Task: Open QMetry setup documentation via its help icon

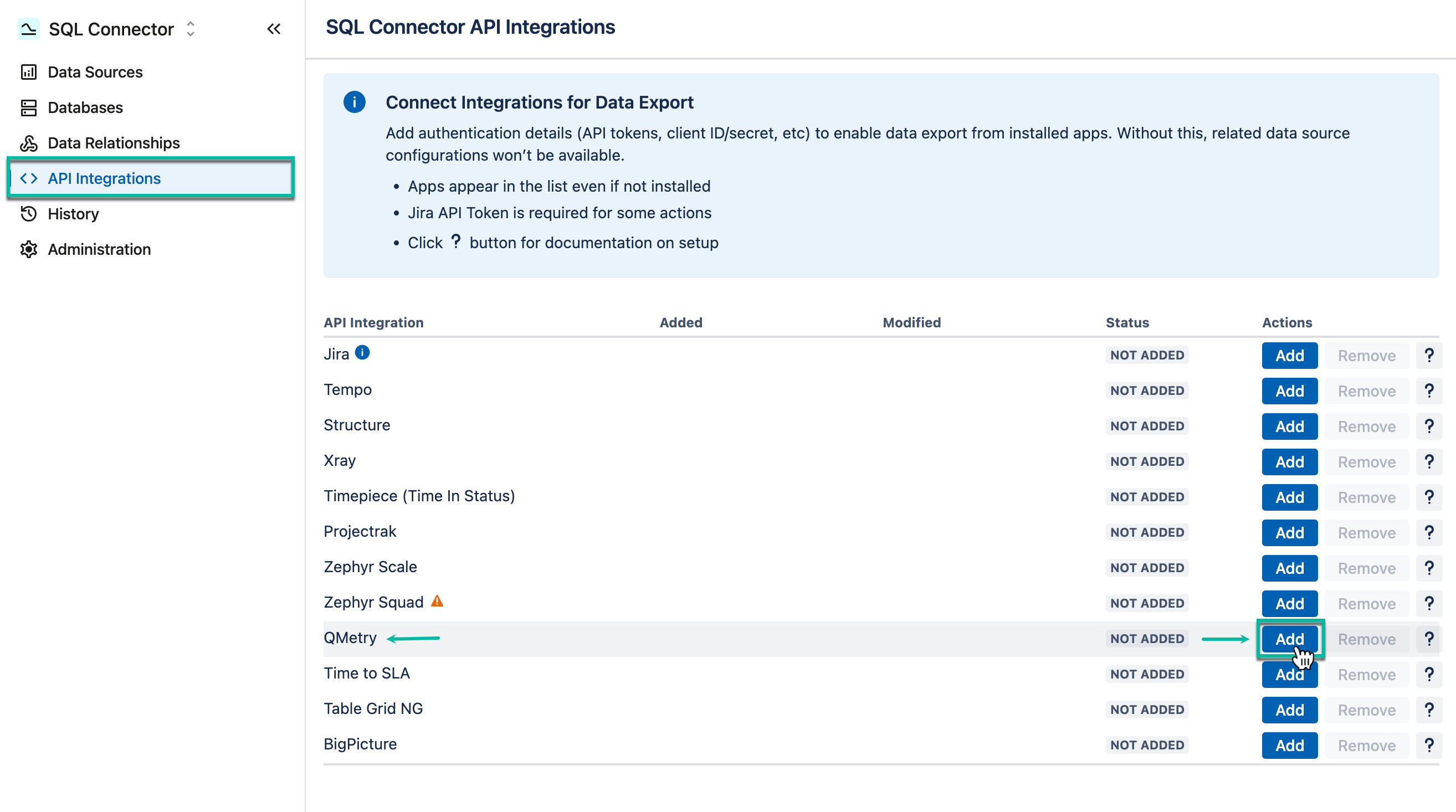Action: tap(1429, 639)
